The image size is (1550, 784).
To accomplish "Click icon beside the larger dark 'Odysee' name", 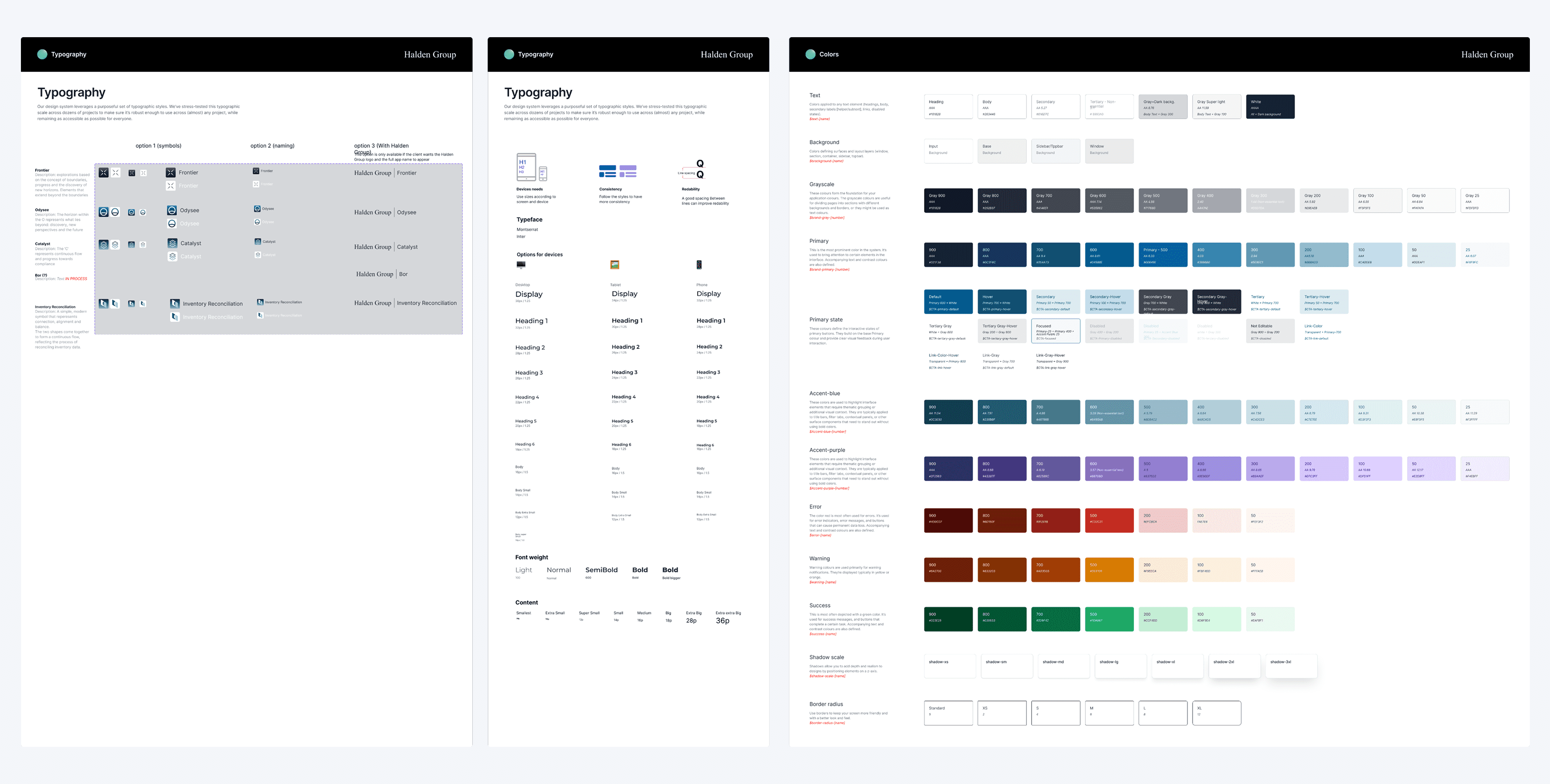I will pos(172,211).
